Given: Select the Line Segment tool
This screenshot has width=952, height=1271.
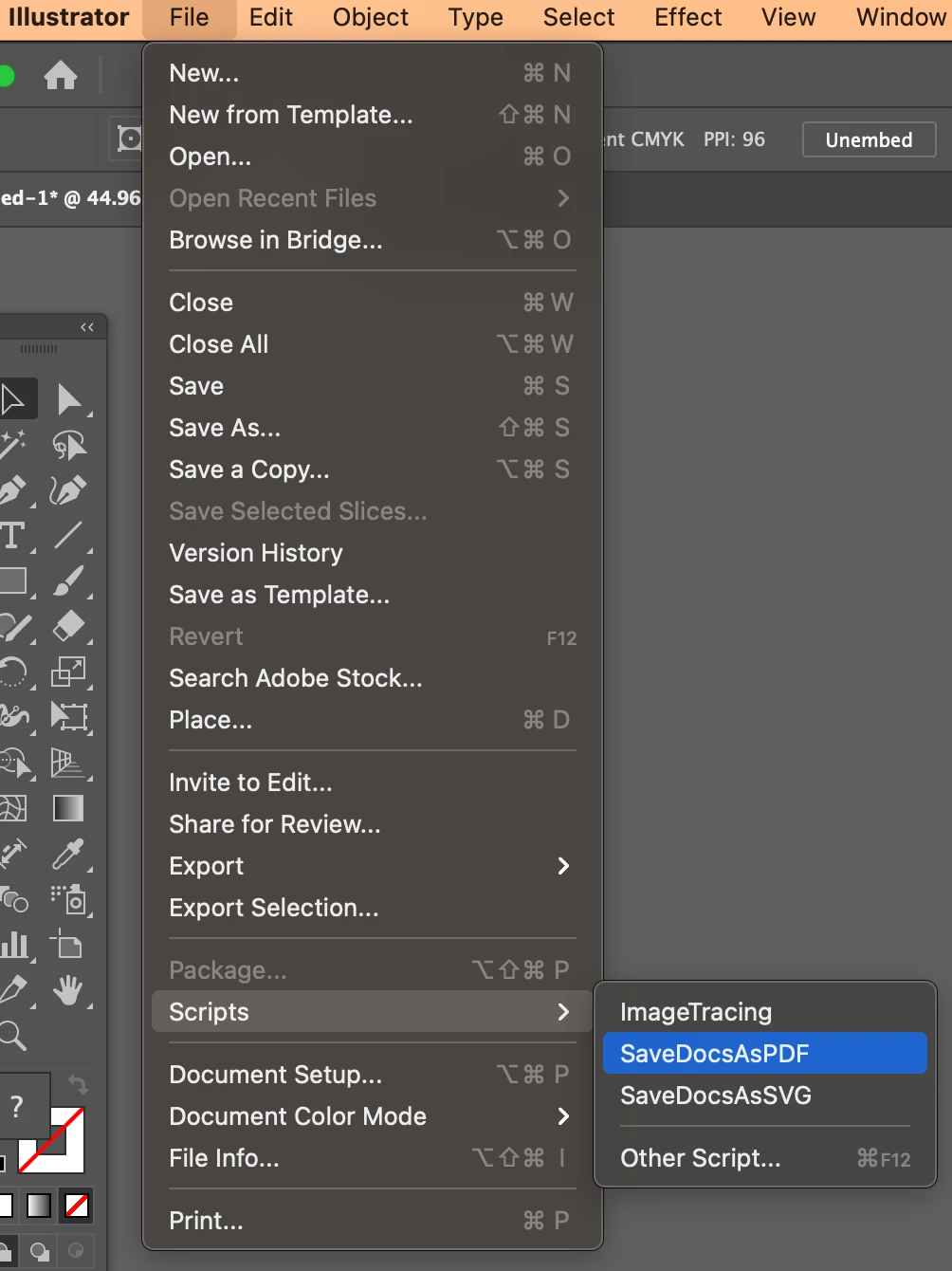Looking at the screenshot, I should click(x=69, y=535).
